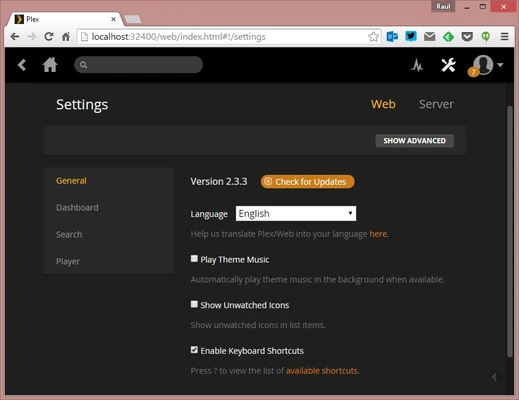Screen dimensions: 519x400
Task: Click the page vertical scrollbar
Action: point(509,231)
